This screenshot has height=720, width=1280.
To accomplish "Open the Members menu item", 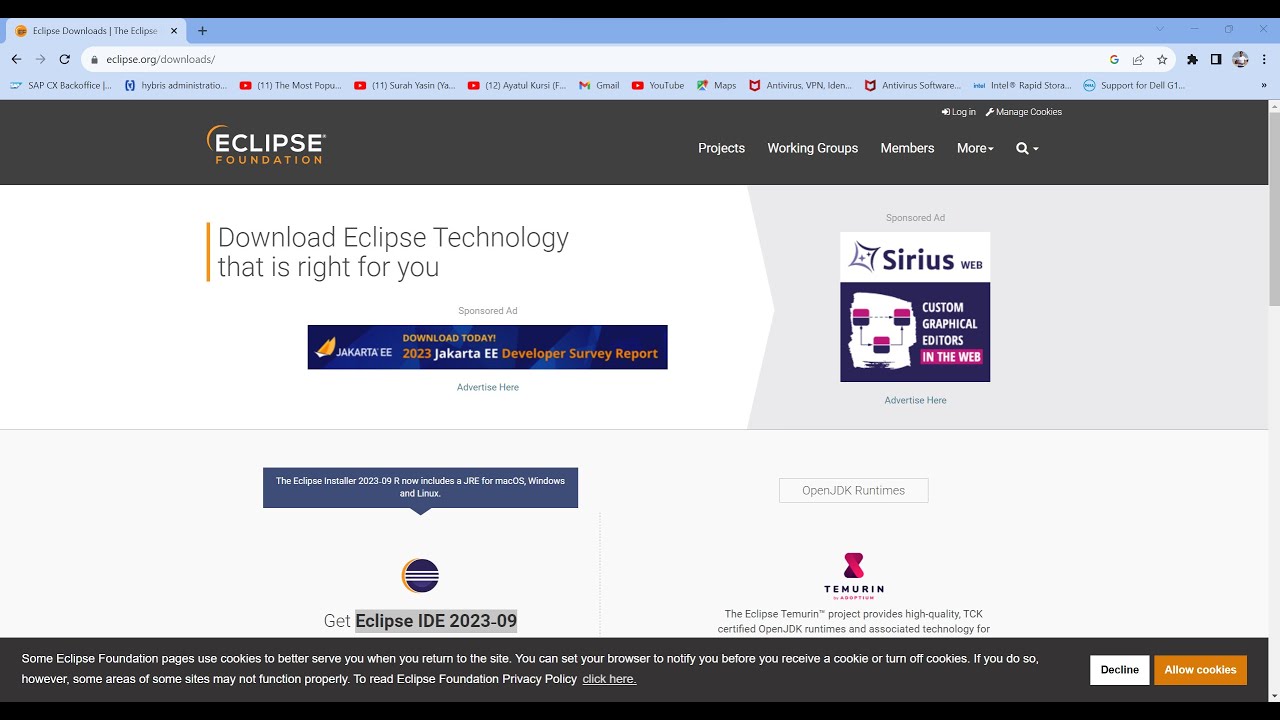I will (x=907, y=148).
